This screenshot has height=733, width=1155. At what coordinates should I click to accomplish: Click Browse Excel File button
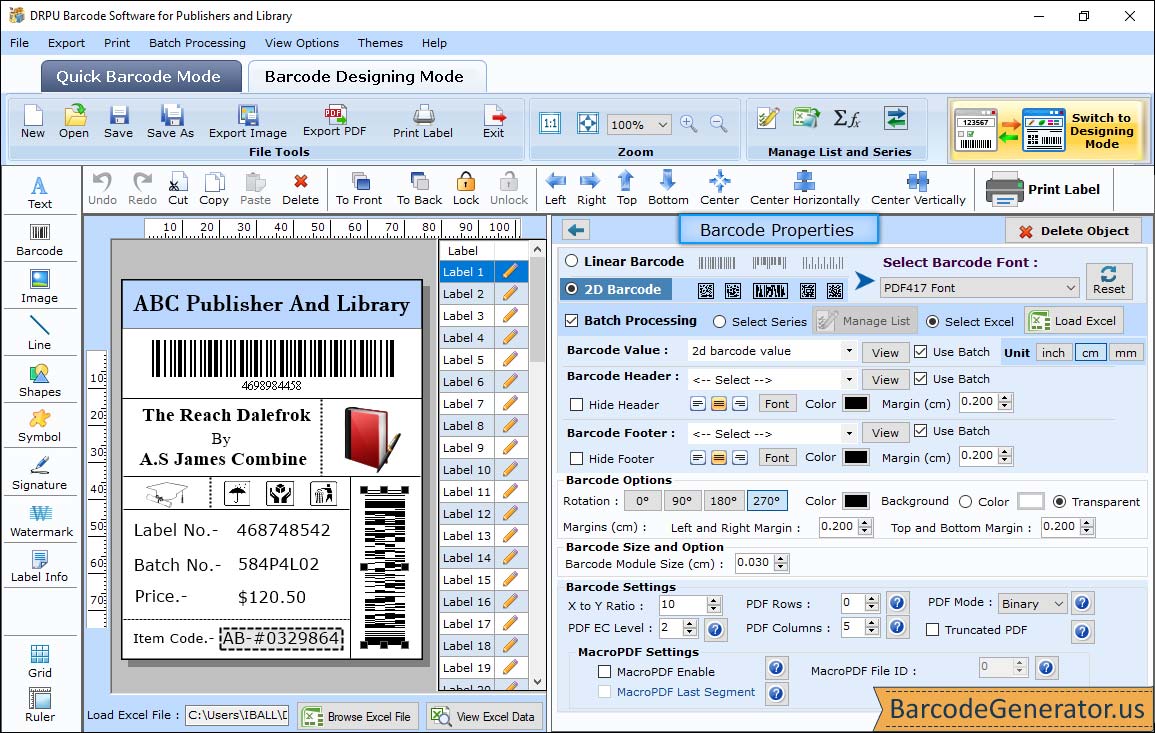pyautogui.click(x=358, y=716)
